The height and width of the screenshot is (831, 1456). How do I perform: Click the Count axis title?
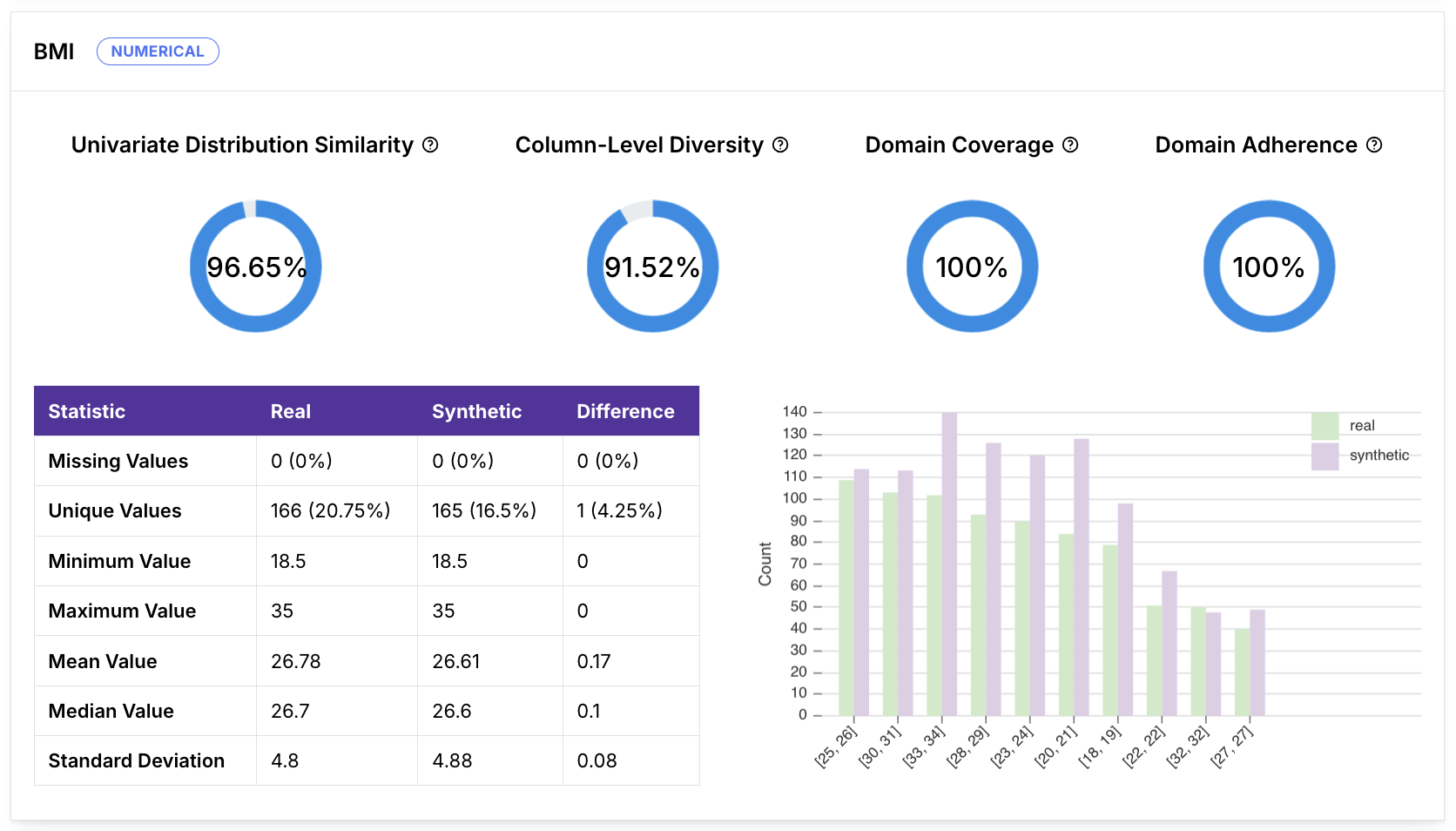pyautogui.click(x=765, y=564)
